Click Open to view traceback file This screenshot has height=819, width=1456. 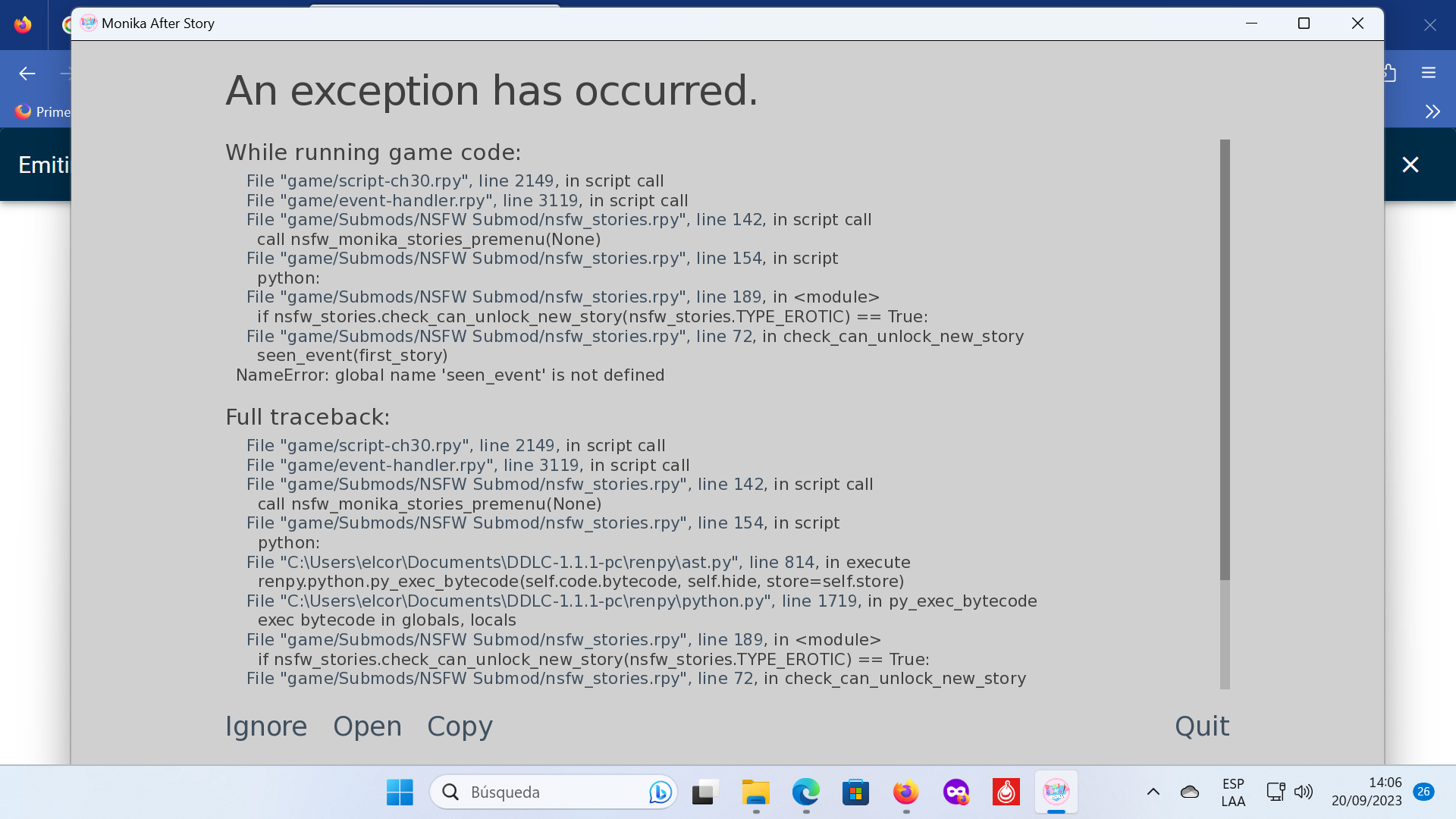click(367, 726)
